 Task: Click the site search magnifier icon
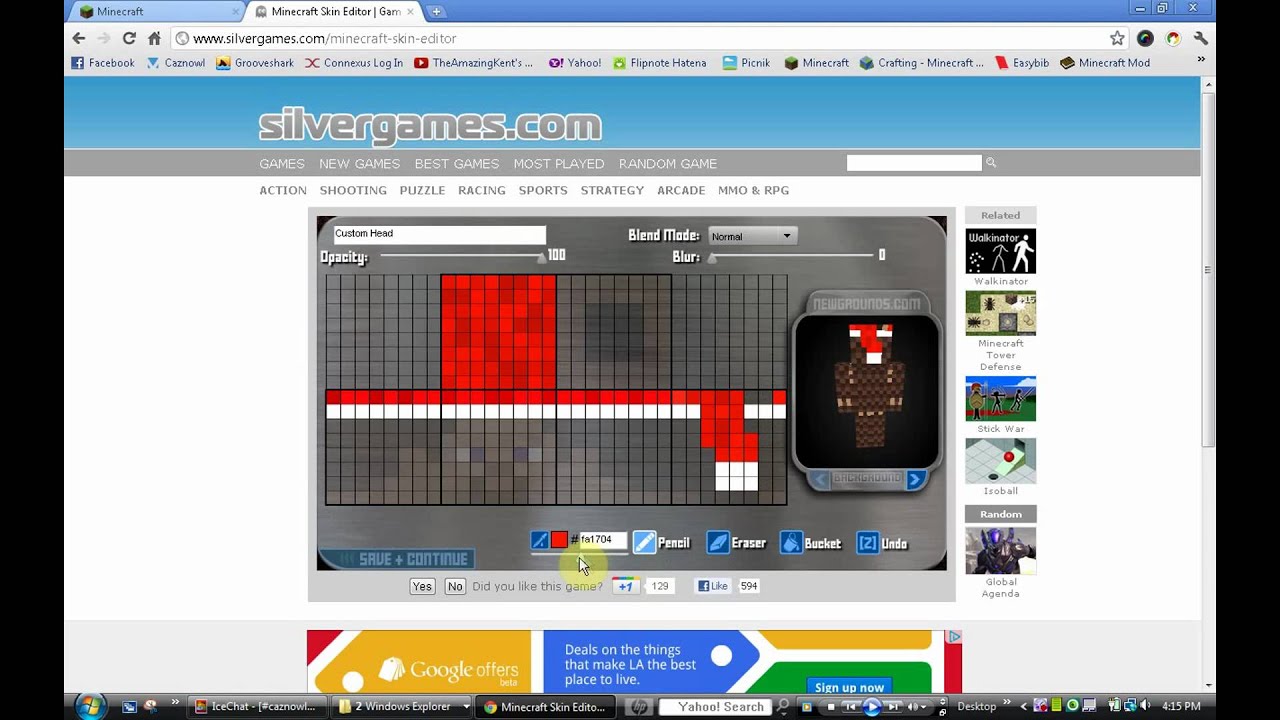[x=991, y=162]
